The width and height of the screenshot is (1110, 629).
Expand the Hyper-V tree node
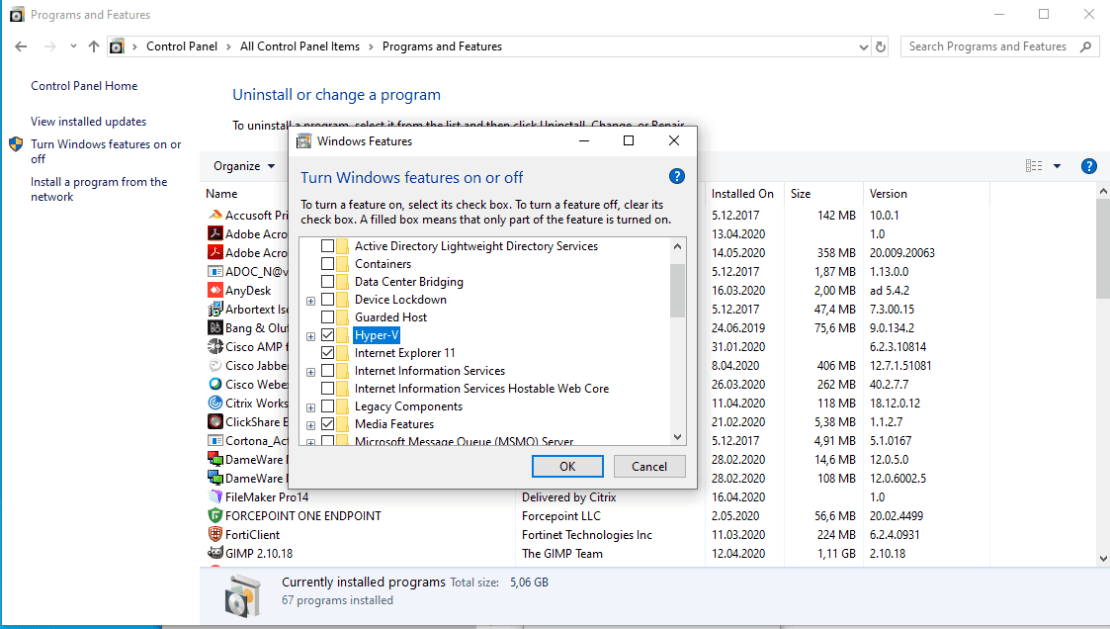pos(311,336)
